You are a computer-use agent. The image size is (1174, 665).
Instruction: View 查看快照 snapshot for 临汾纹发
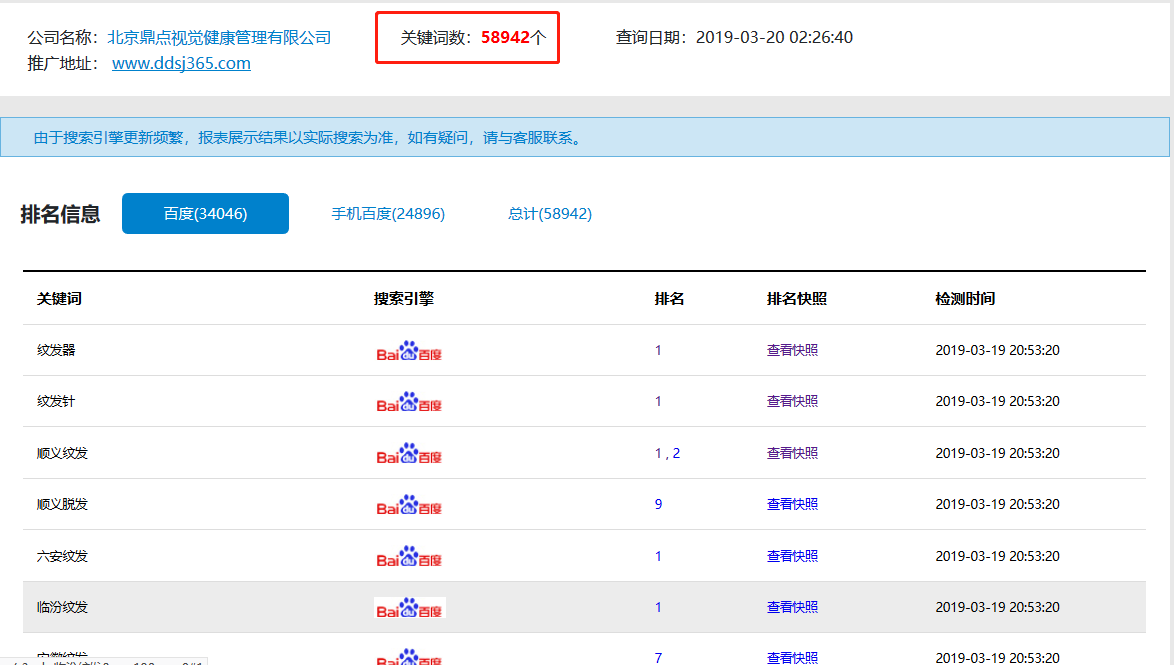coord(792,607)
